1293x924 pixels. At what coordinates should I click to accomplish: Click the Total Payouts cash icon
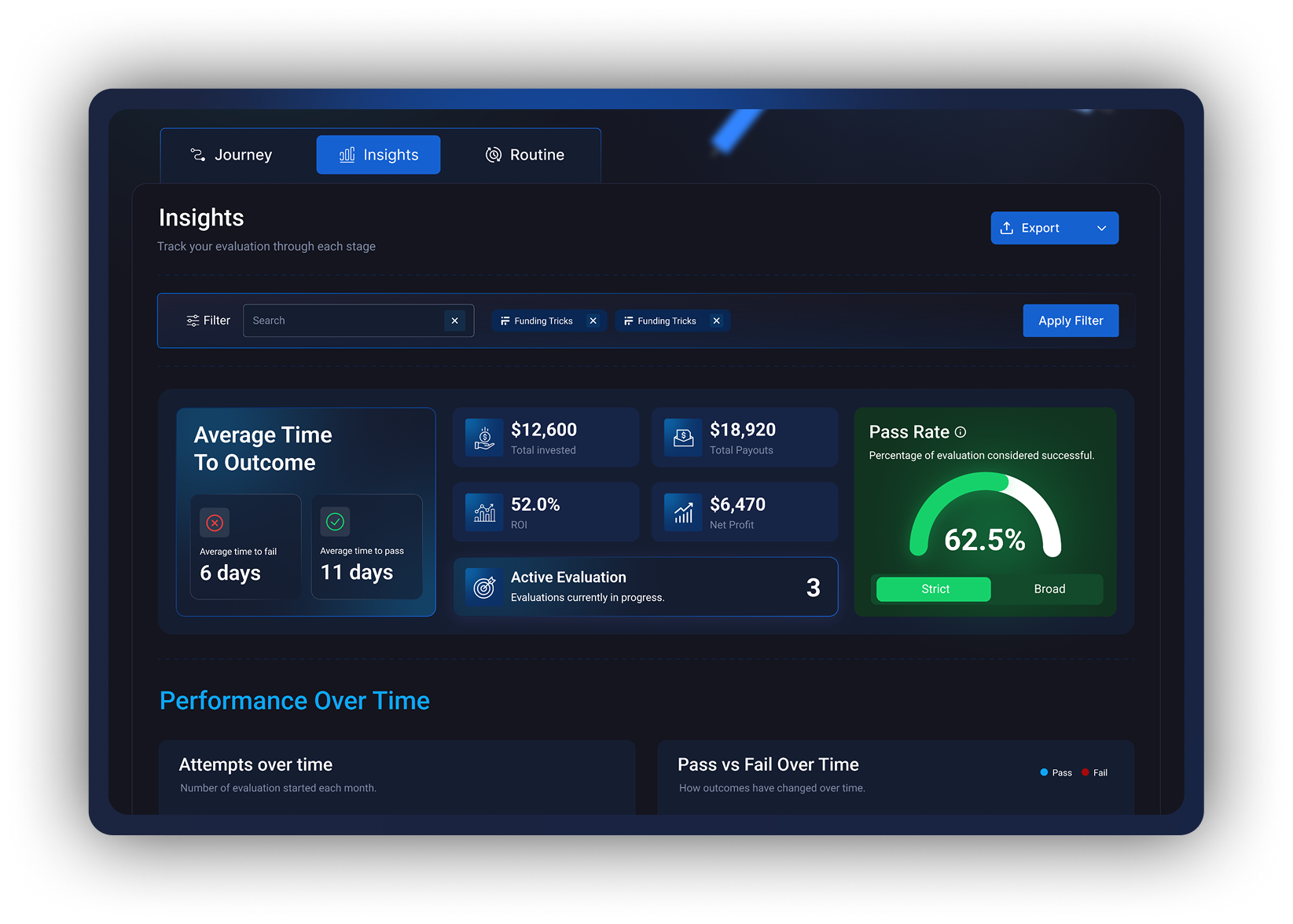pos(683,438)
